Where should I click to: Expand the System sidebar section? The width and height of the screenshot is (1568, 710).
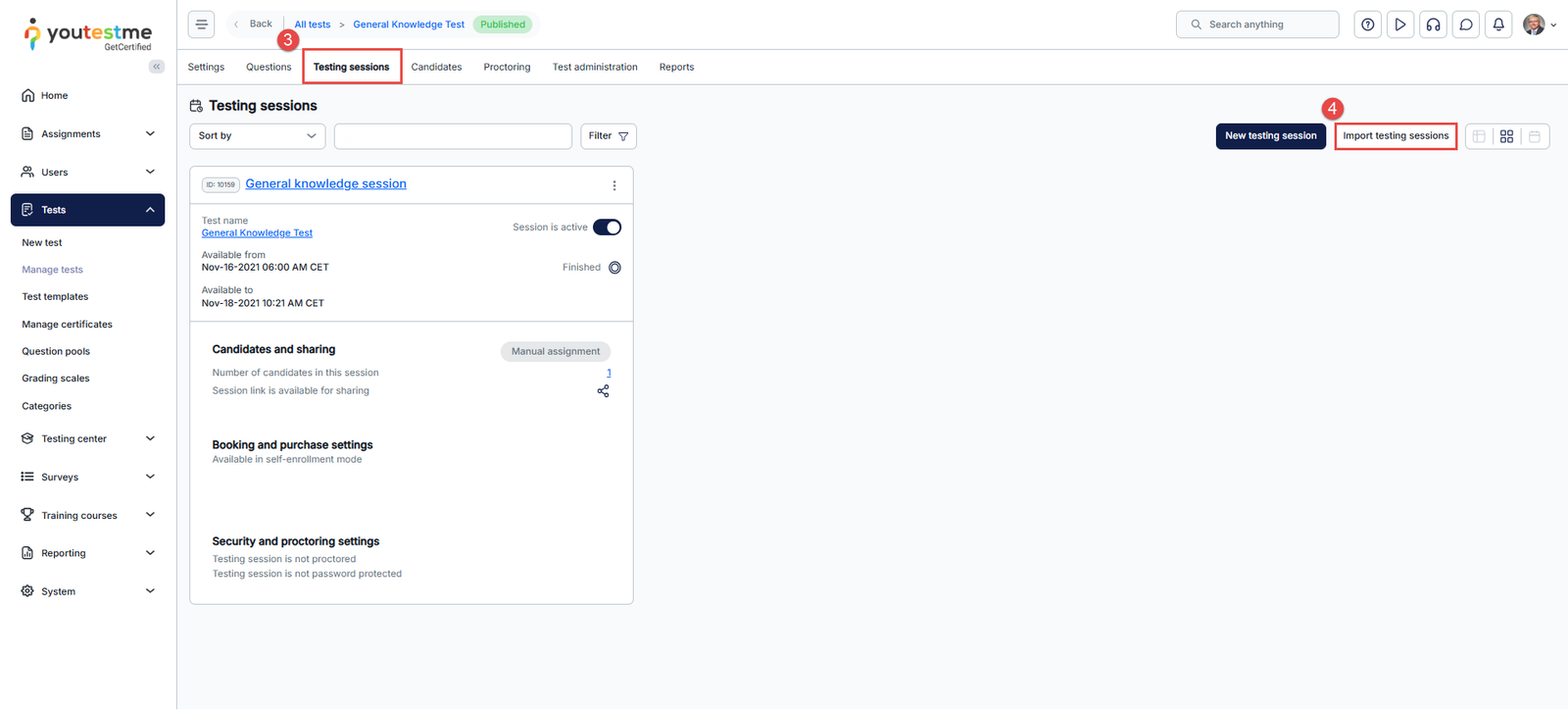pos(87,591)
